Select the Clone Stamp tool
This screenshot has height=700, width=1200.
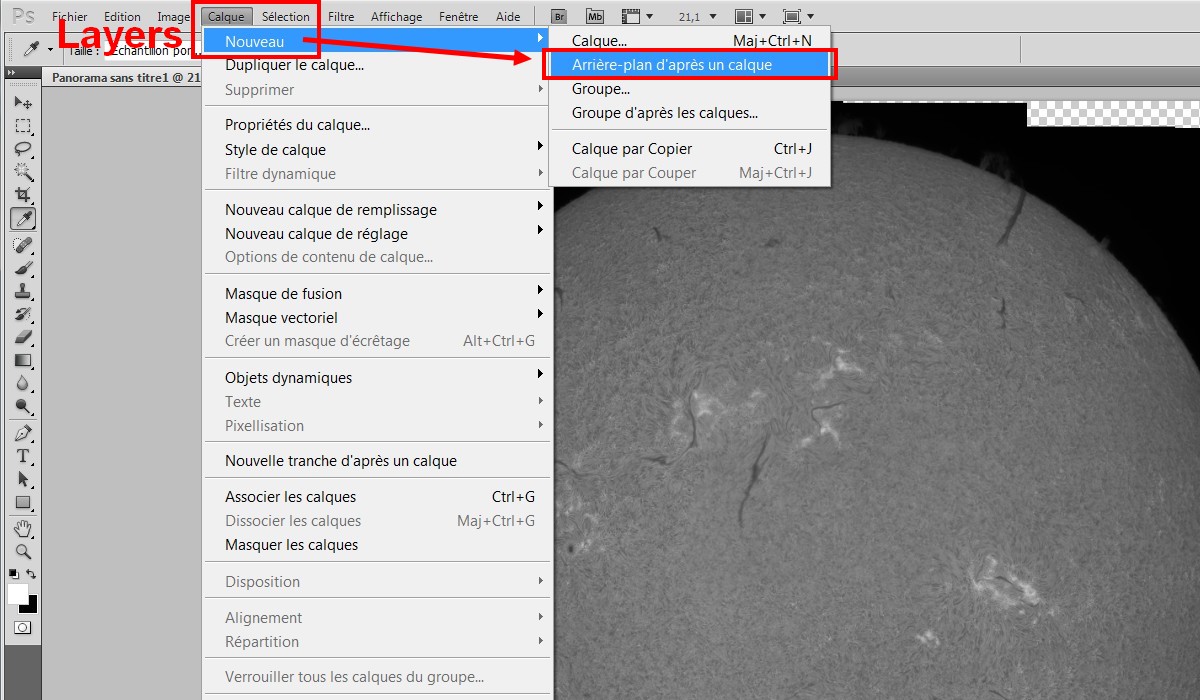coord(23,291)
